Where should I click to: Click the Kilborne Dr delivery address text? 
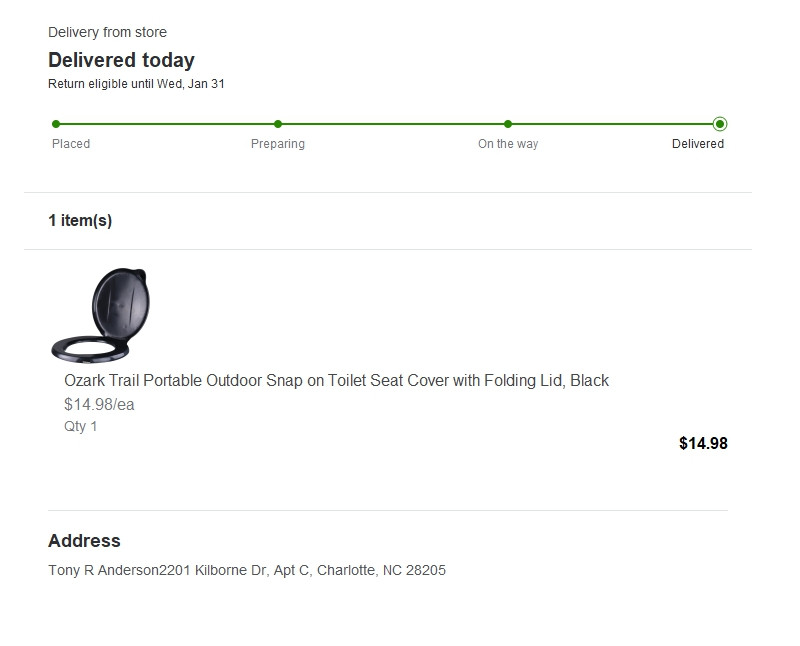[x=247, y=570]
